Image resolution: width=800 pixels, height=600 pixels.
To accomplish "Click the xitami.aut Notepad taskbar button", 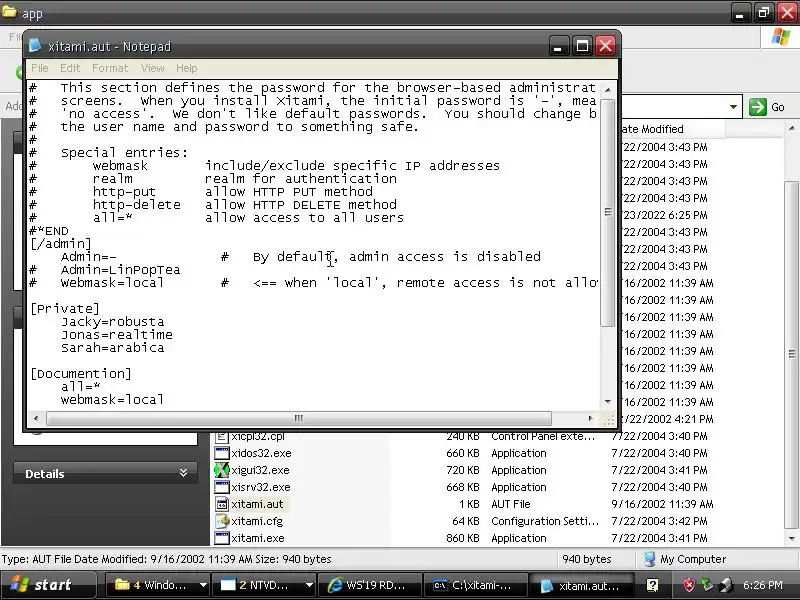I will pyautogui.click(x=582, y=585).
